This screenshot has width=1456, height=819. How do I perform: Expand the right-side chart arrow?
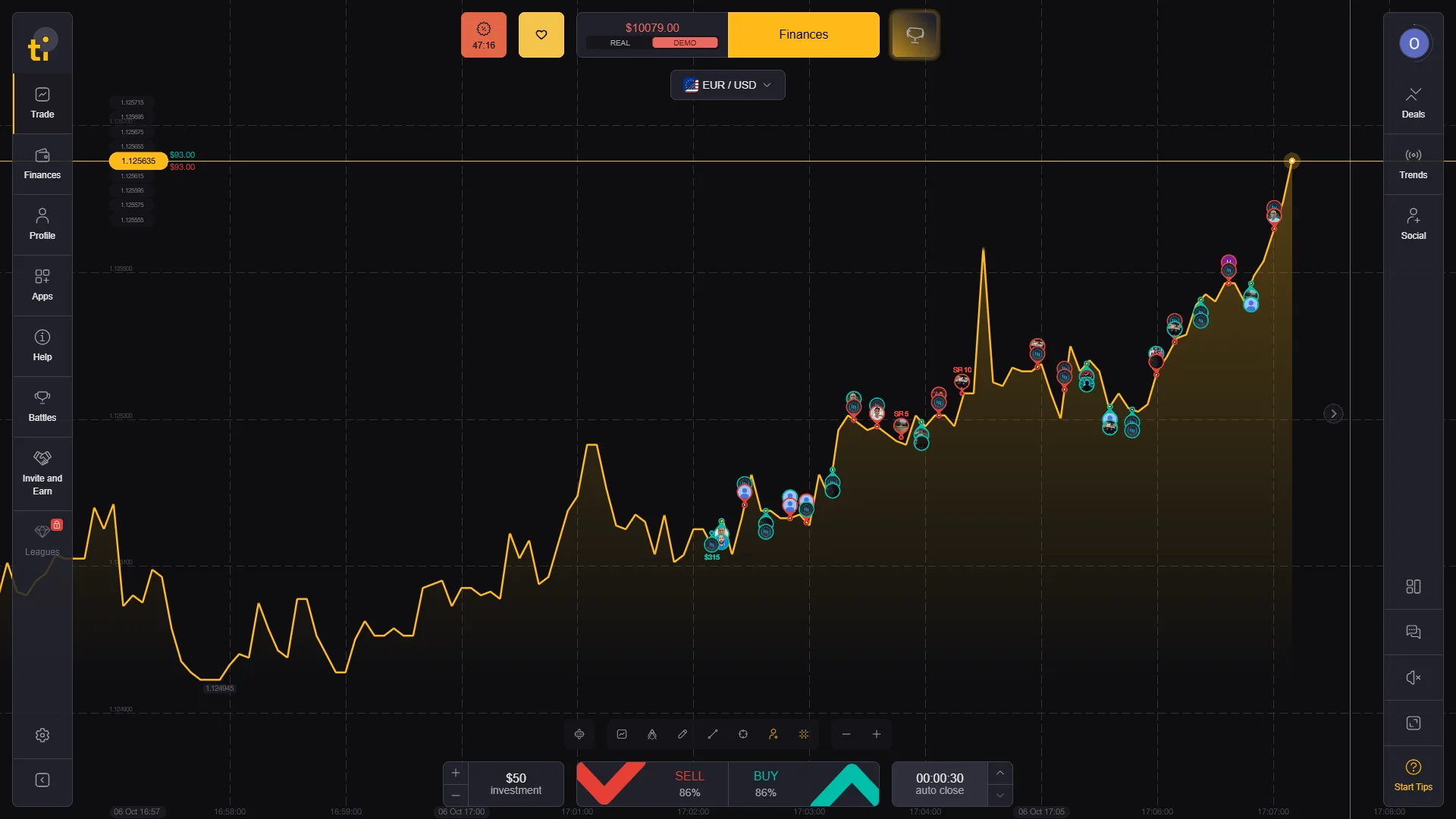tap(1333, 414)
